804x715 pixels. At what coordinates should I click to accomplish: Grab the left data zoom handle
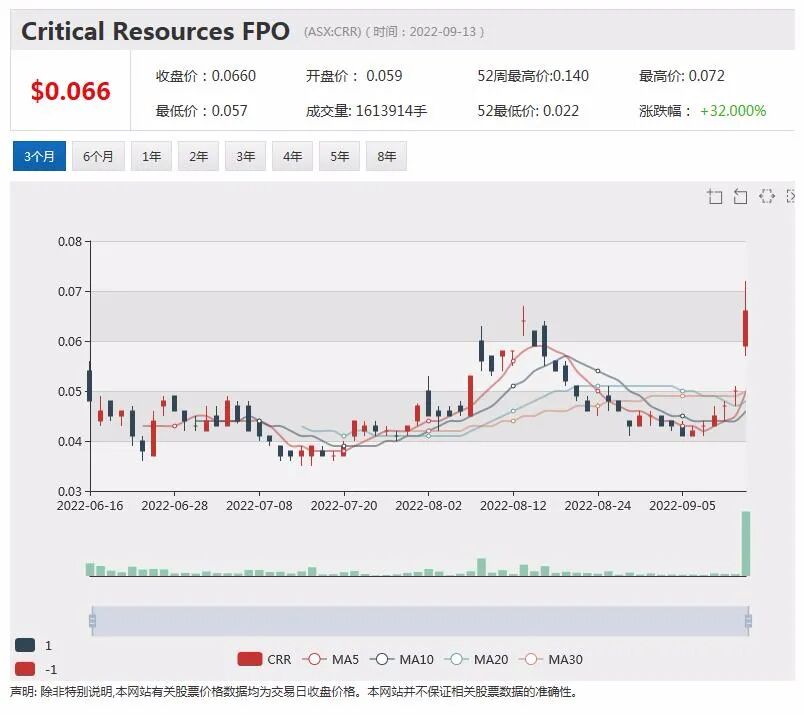click(92, 621)
